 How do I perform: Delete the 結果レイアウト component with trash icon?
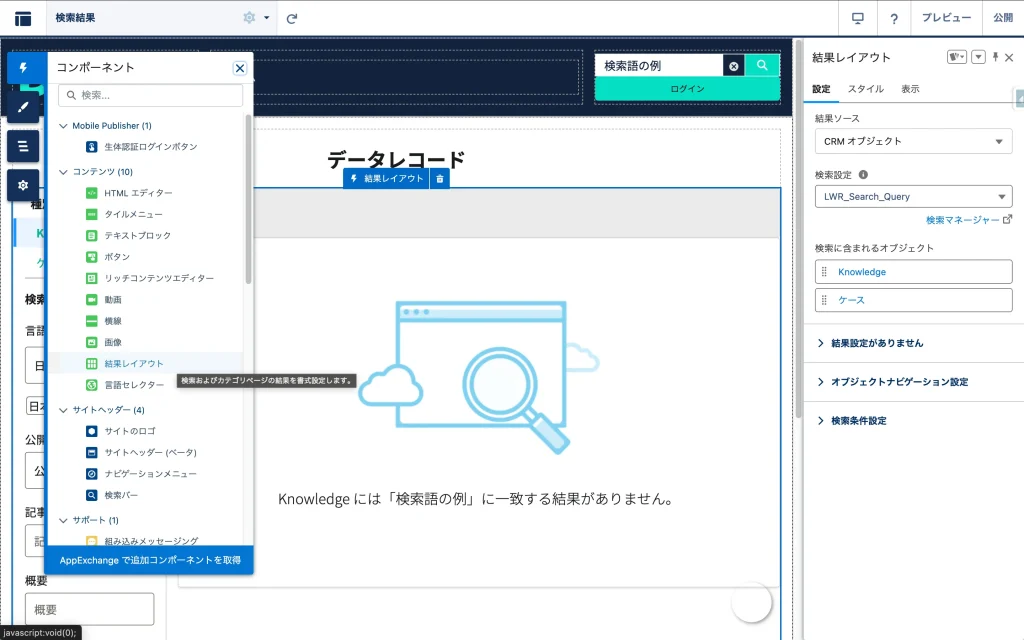tap(440, 178)
